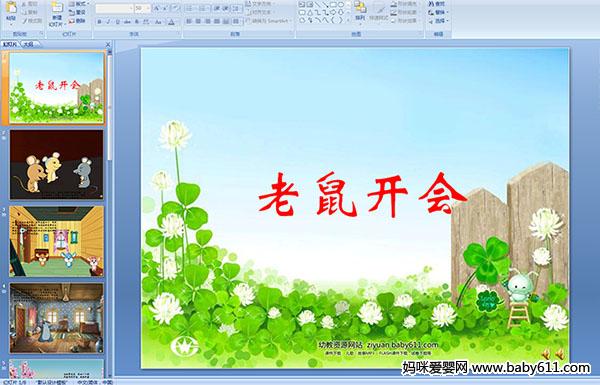The width and height of the screenshot is (600, 385).
Task: Toggle Bold formatting
Action: tap(100, 22)
